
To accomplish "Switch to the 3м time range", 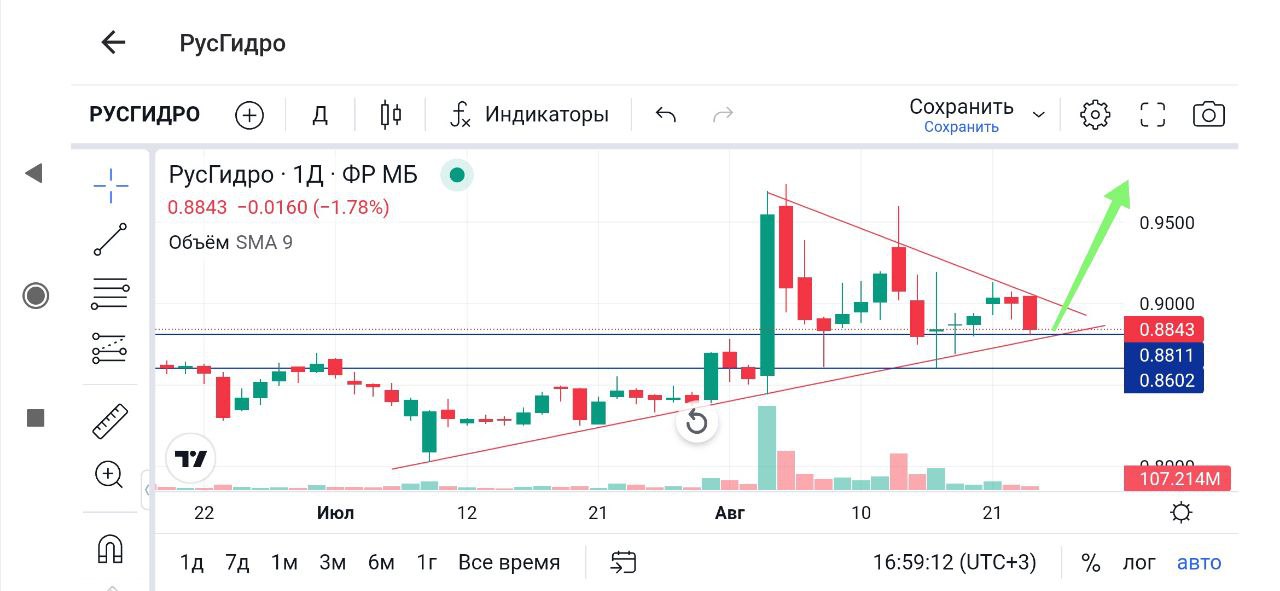I will tap(332, 563).
